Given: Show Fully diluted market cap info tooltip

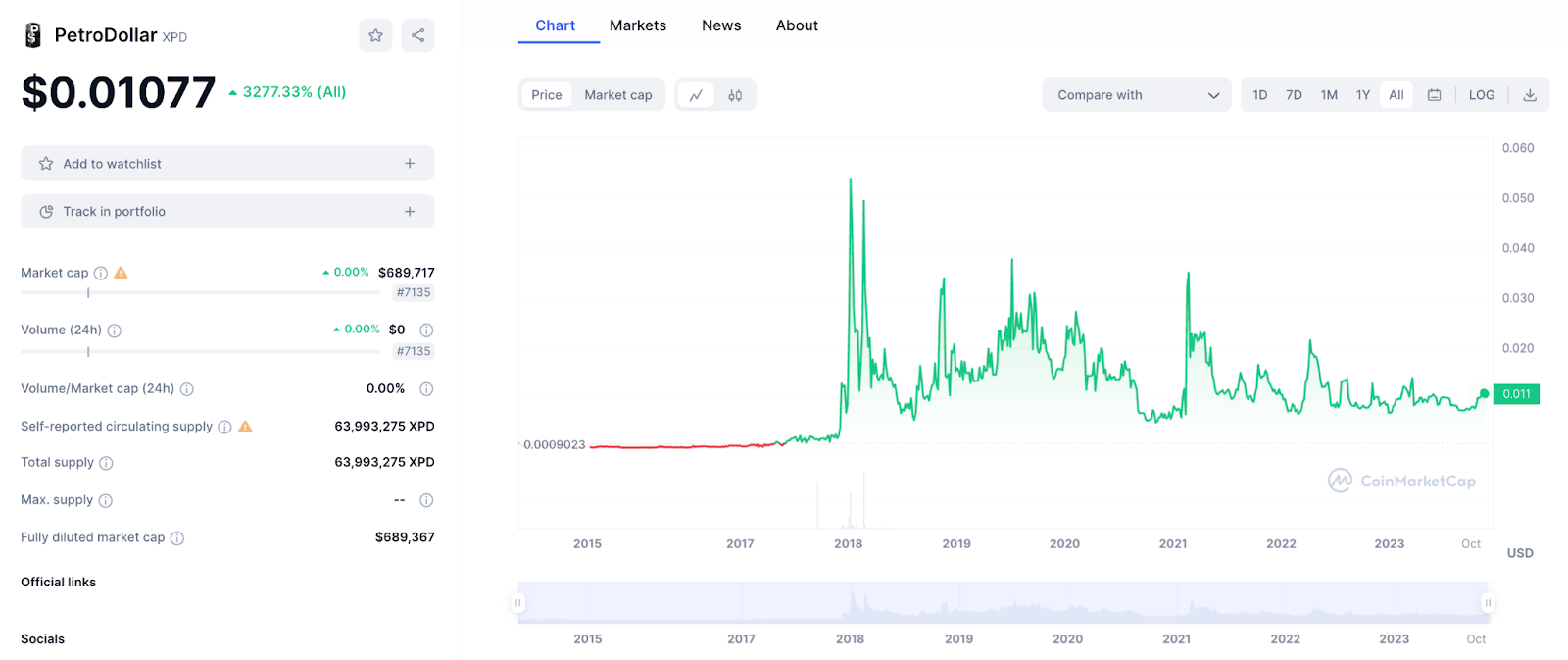Looking at the screenshot, I should tap(177, 538).
